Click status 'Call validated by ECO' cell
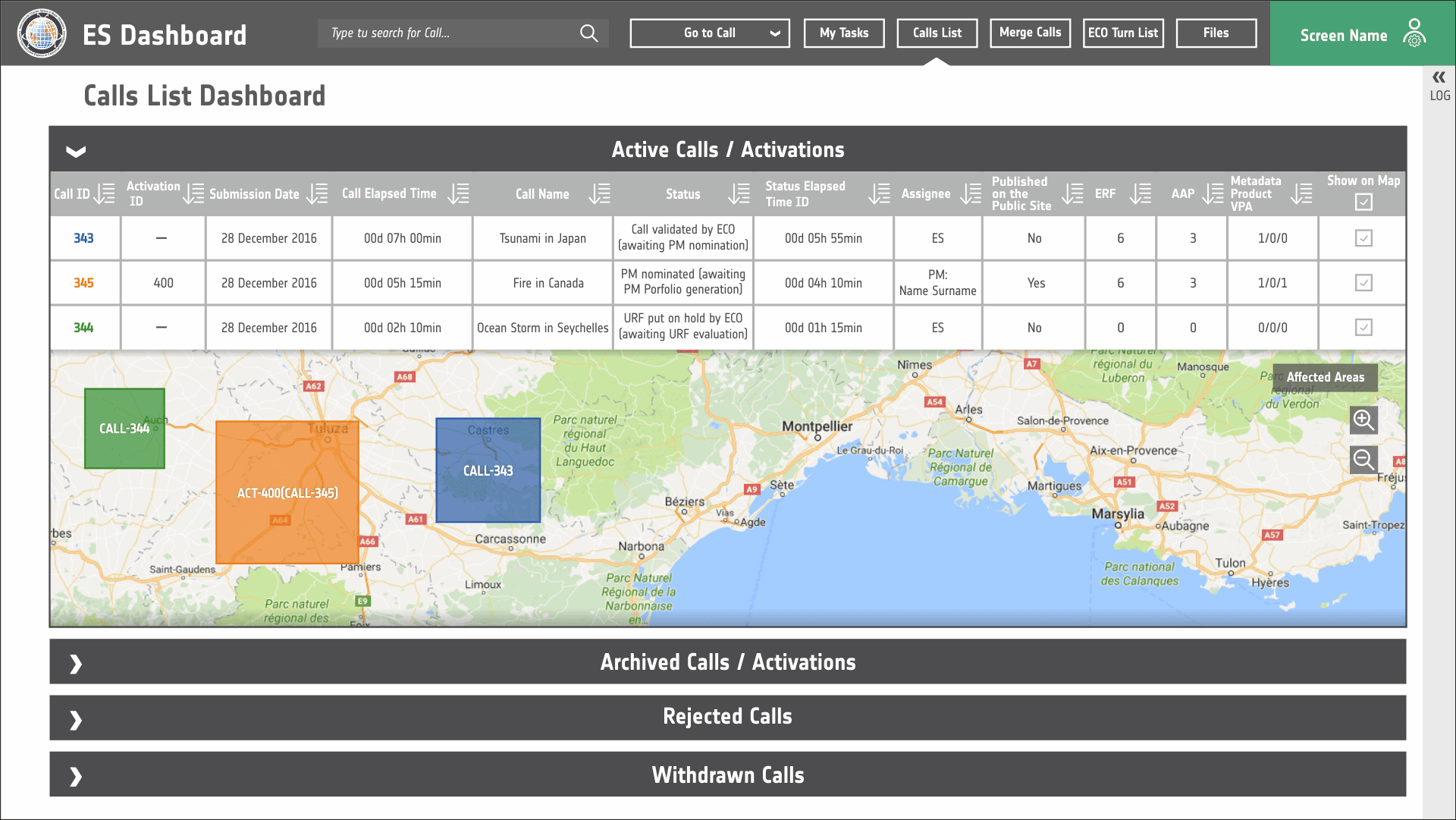Image resolution: width=1456 pixels, height=820 pixels. pyautogui.click(x=683, y=237)
